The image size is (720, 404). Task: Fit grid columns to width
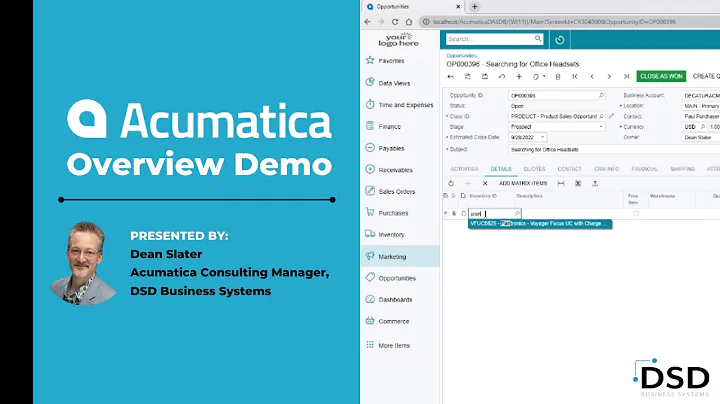click(x=561, y=183)
